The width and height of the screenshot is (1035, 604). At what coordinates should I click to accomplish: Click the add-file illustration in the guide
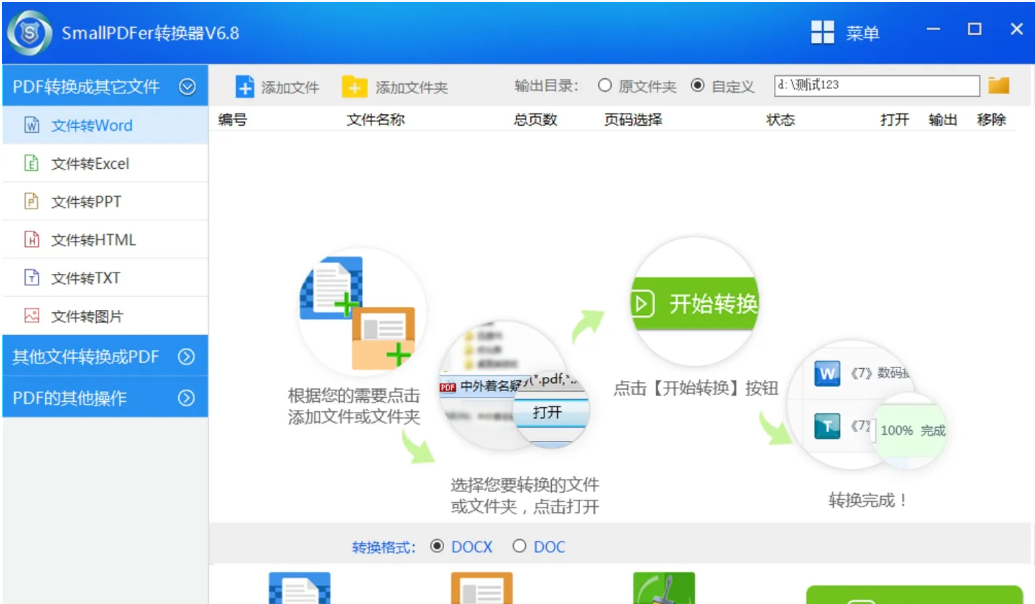tap(360, 312)
